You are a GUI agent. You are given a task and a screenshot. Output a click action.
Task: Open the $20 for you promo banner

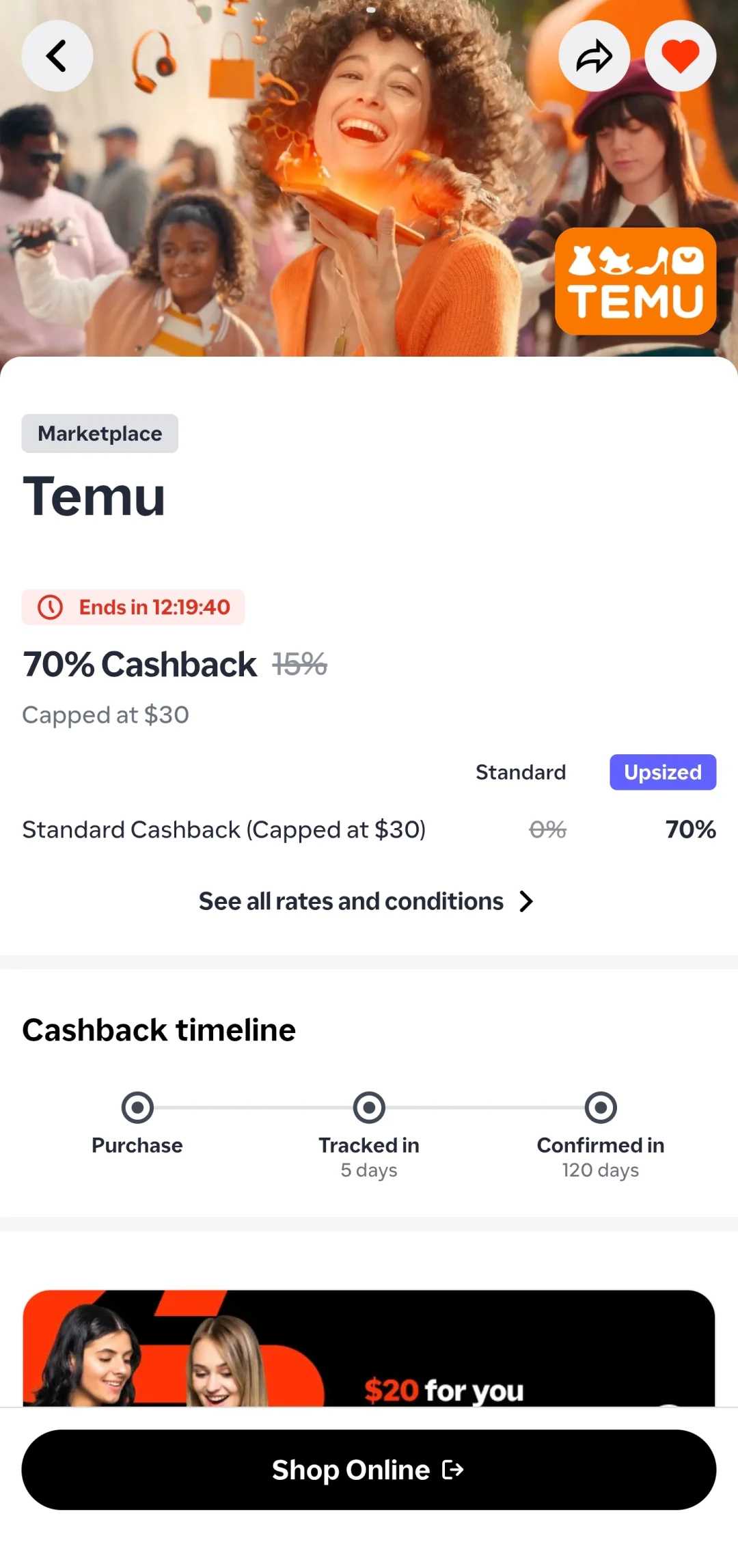coord(369,1348)
